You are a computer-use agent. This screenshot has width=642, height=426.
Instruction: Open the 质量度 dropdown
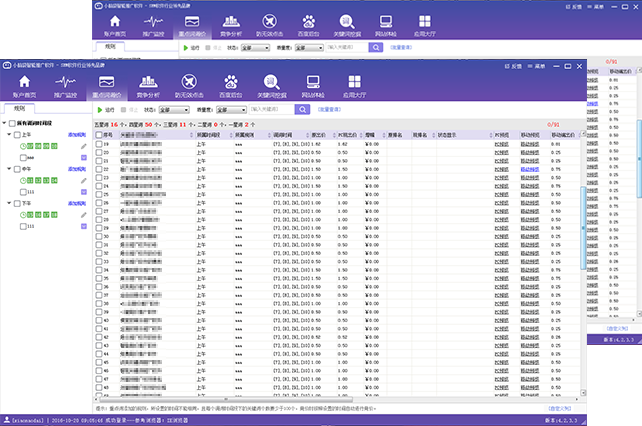[231, 110]
